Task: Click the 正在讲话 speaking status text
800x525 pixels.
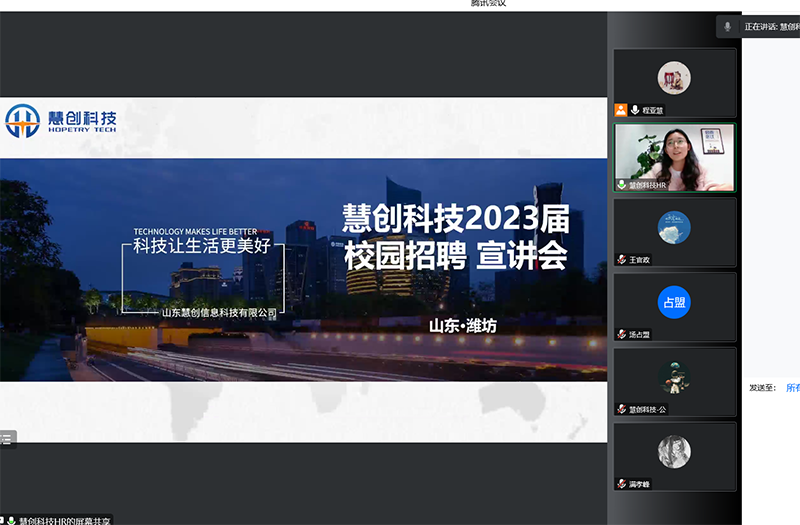Action: [x=770, y=27]
